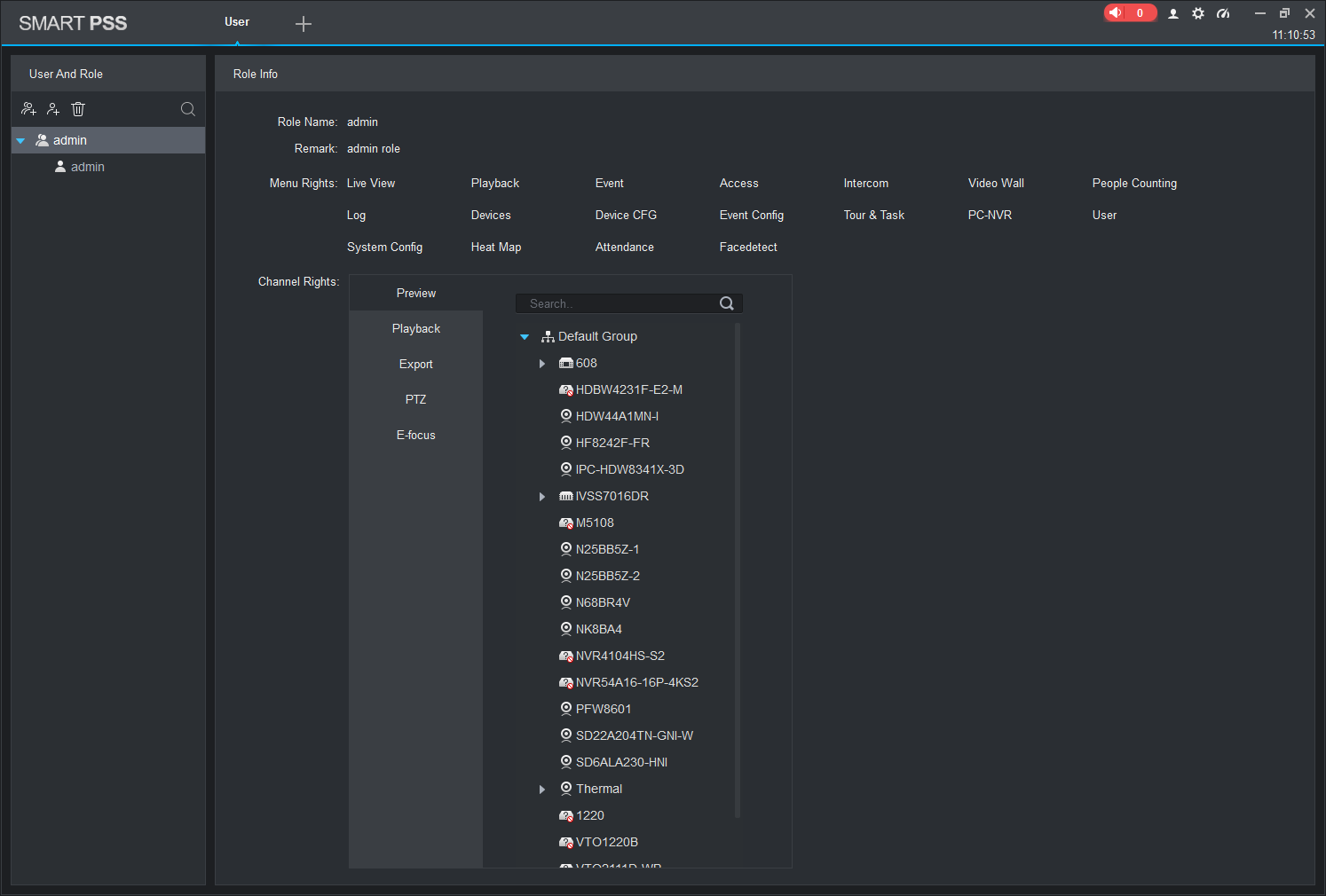Click the Intercom menu right

click(866, 184)
